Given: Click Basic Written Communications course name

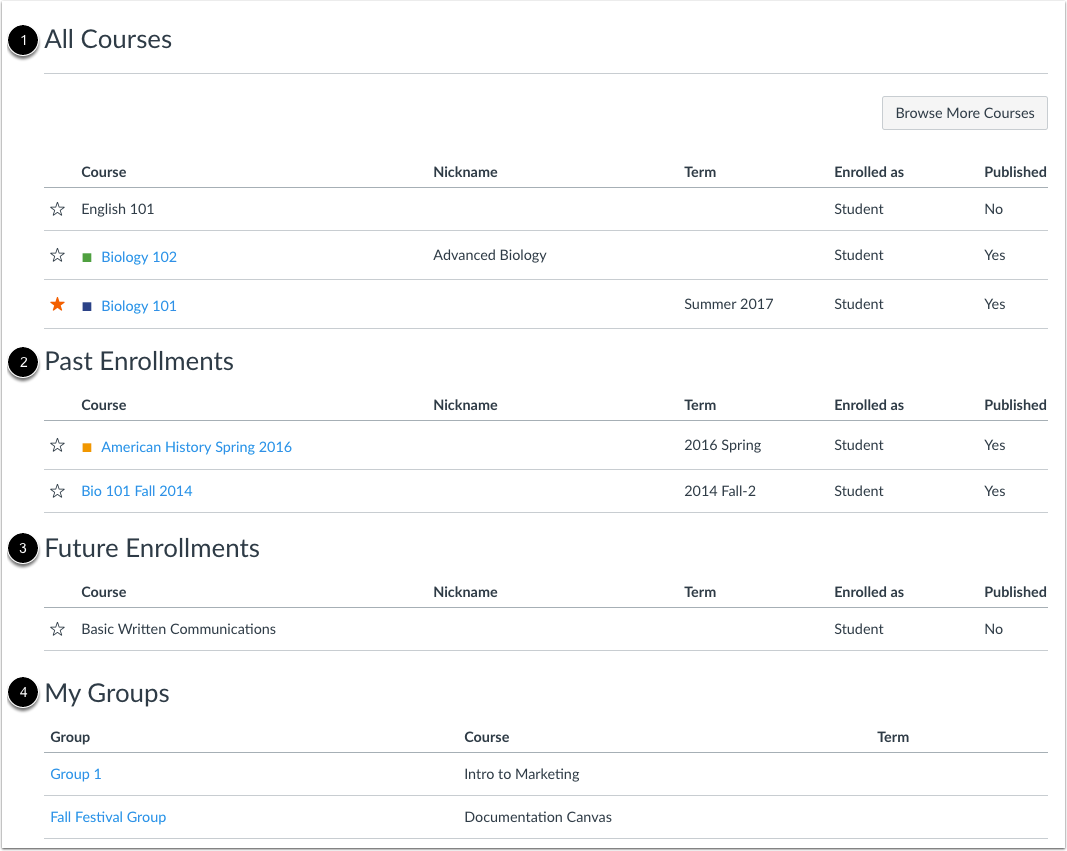Looking at the screenshot, I should (x=178, y=629).
